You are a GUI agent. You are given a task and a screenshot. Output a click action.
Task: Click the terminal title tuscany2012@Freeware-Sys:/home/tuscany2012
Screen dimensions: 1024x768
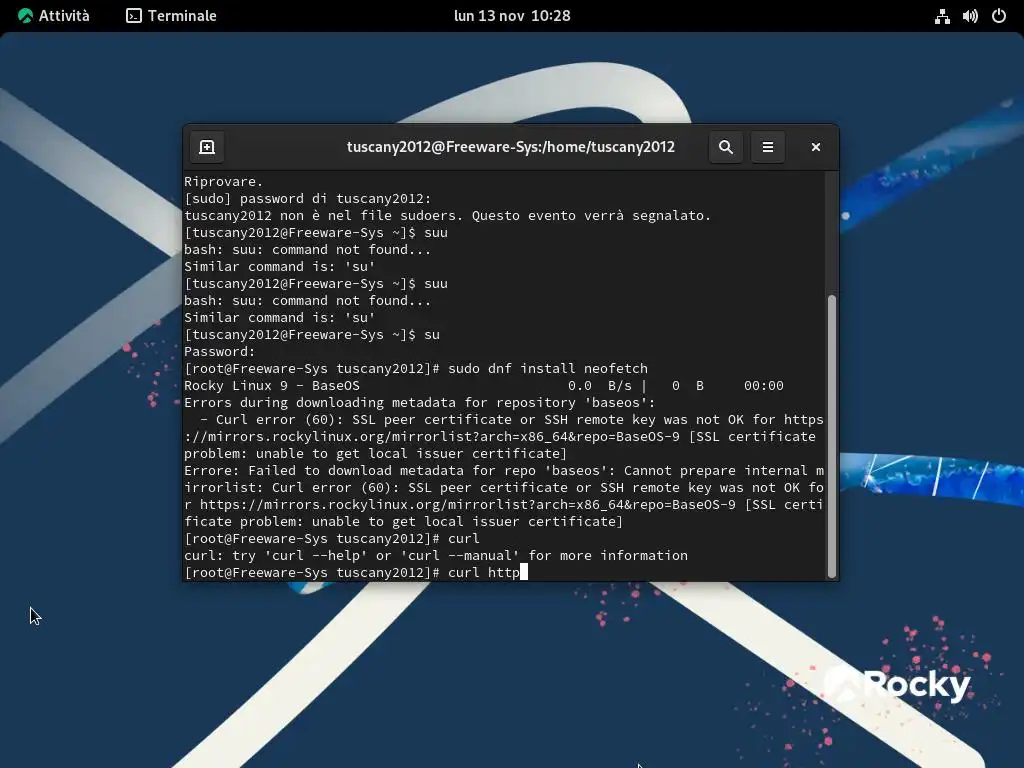(511, 147)
